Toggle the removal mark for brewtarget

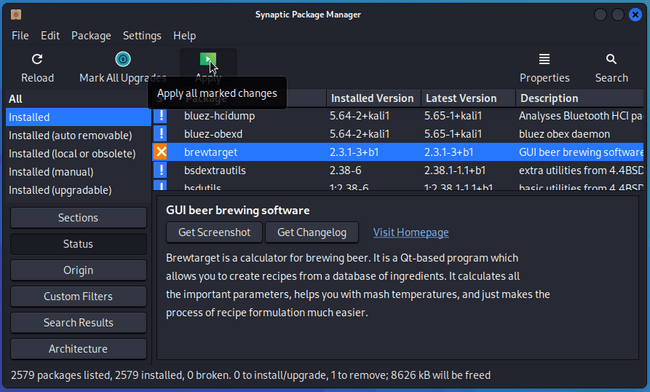[x=160, y=152]
